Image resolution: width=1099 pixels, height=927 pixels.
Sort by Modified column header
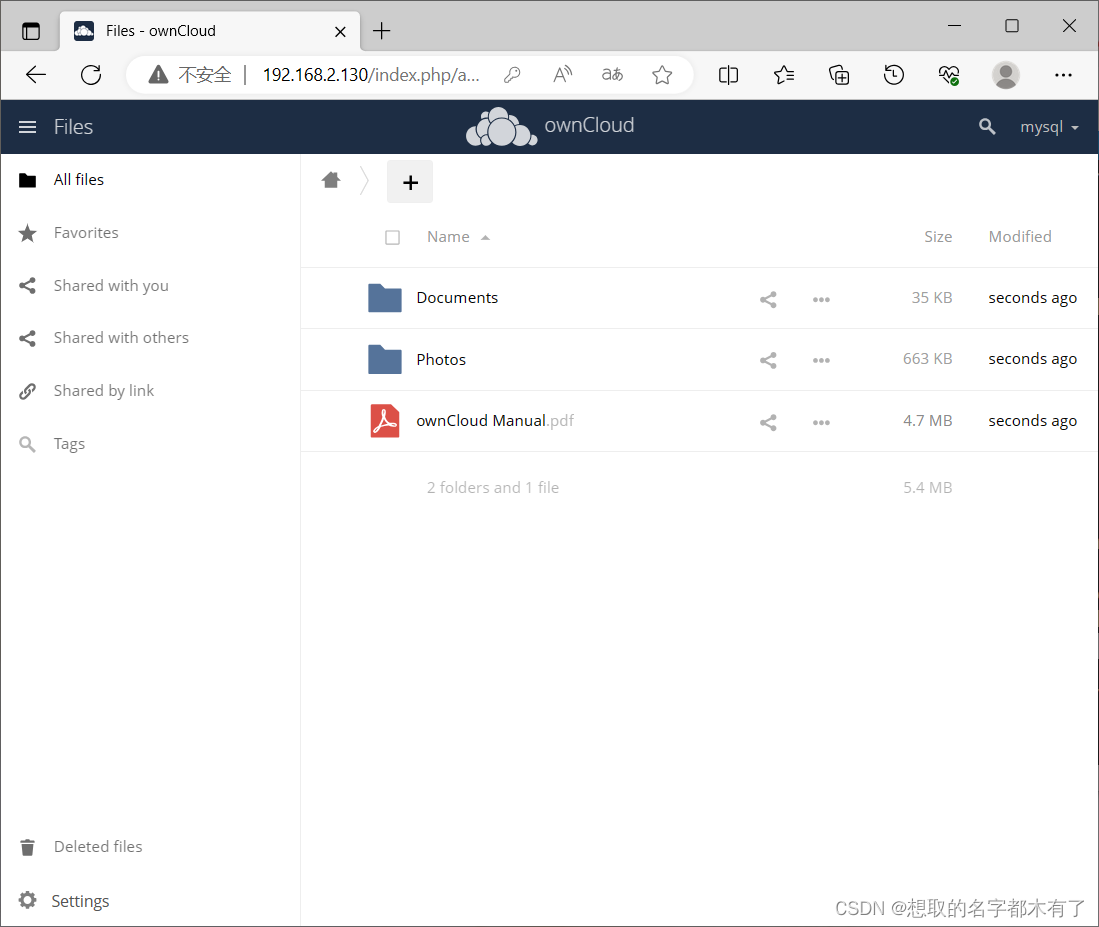[1020, 237]
